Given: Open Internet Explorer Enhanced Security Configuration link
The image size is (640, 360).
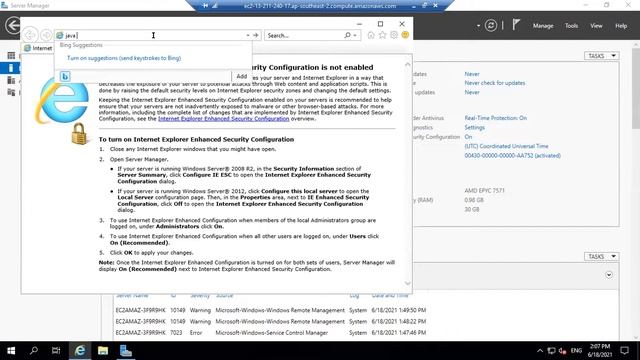Looking at the screenshot, I should [x=224, y=119].
